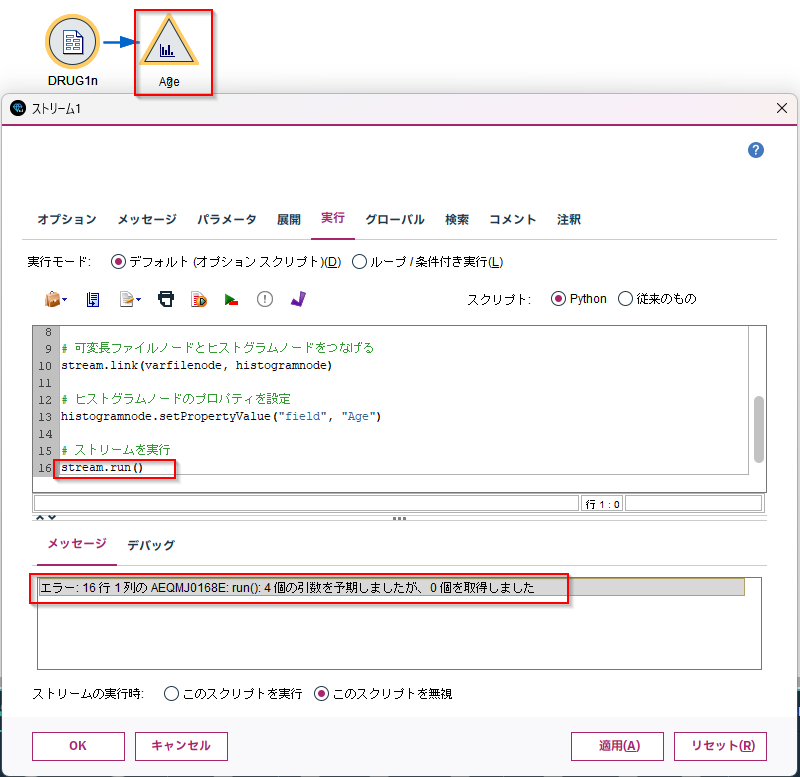Click the 適用(A) button
Viewport: 800px width, 777px height.
click(x=617, y=746)
